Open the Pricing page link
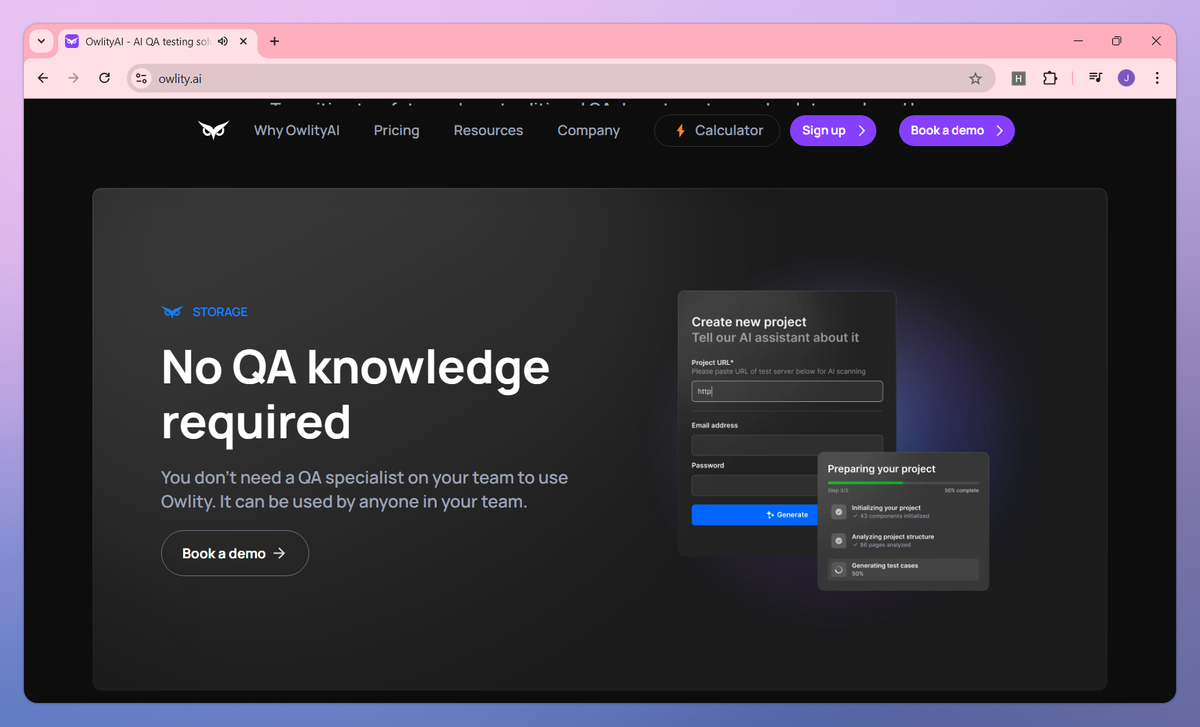This screenshot has height=727, width=1200. (397, 130)
